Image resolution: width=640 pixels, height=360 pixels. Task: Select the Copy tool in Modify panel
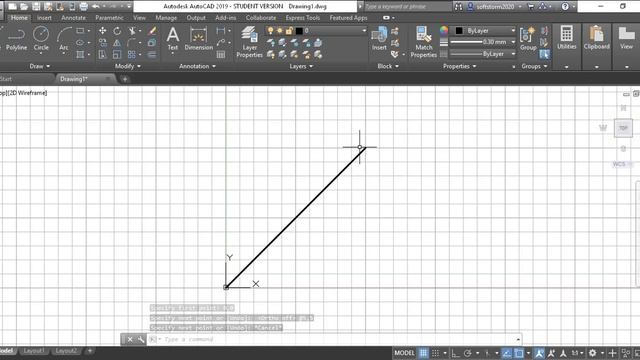102,42
